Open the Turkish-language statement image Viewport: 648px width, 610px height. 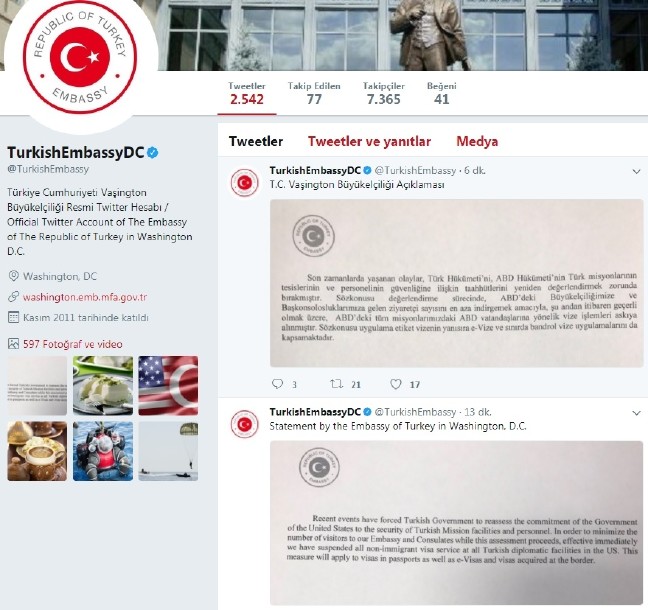457,283
